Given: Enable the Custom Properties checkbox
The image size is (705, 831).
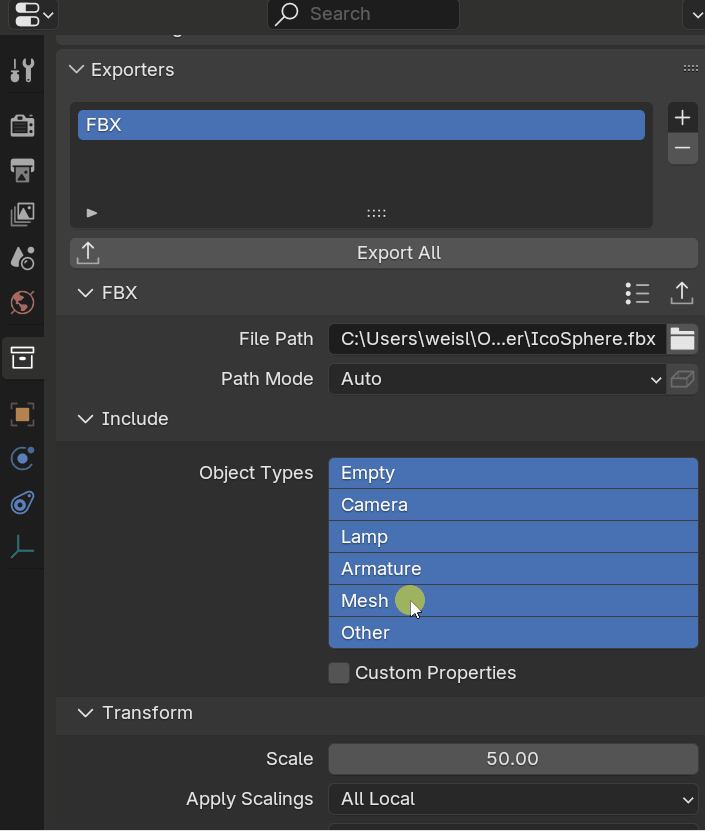Looking at the screenshot, I should (x=339, y=673).
